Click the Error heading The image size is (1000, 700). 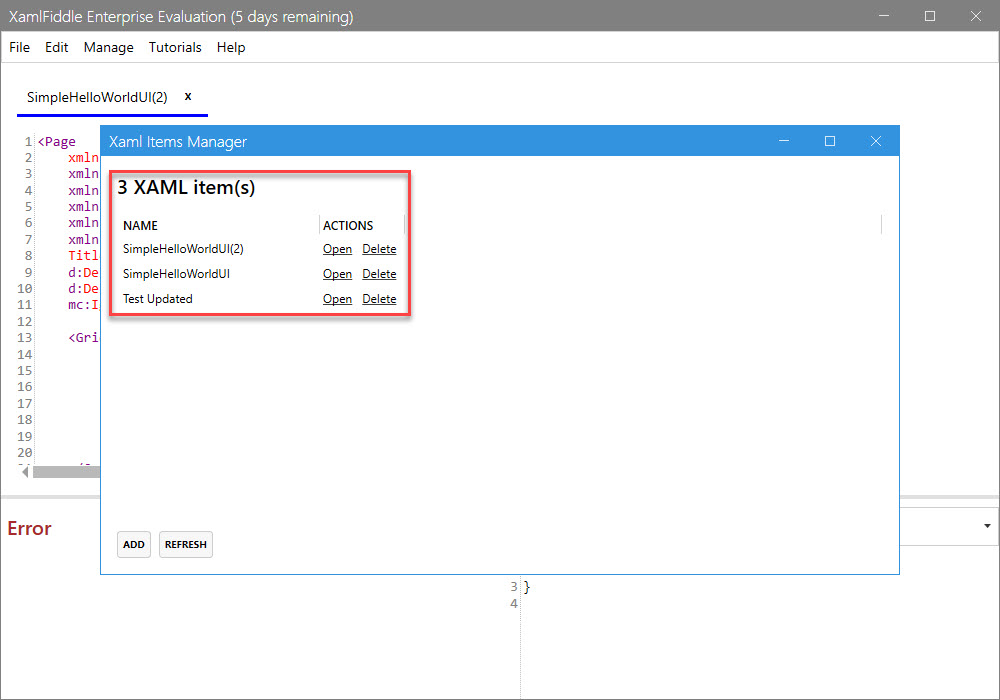coord(29,529)
